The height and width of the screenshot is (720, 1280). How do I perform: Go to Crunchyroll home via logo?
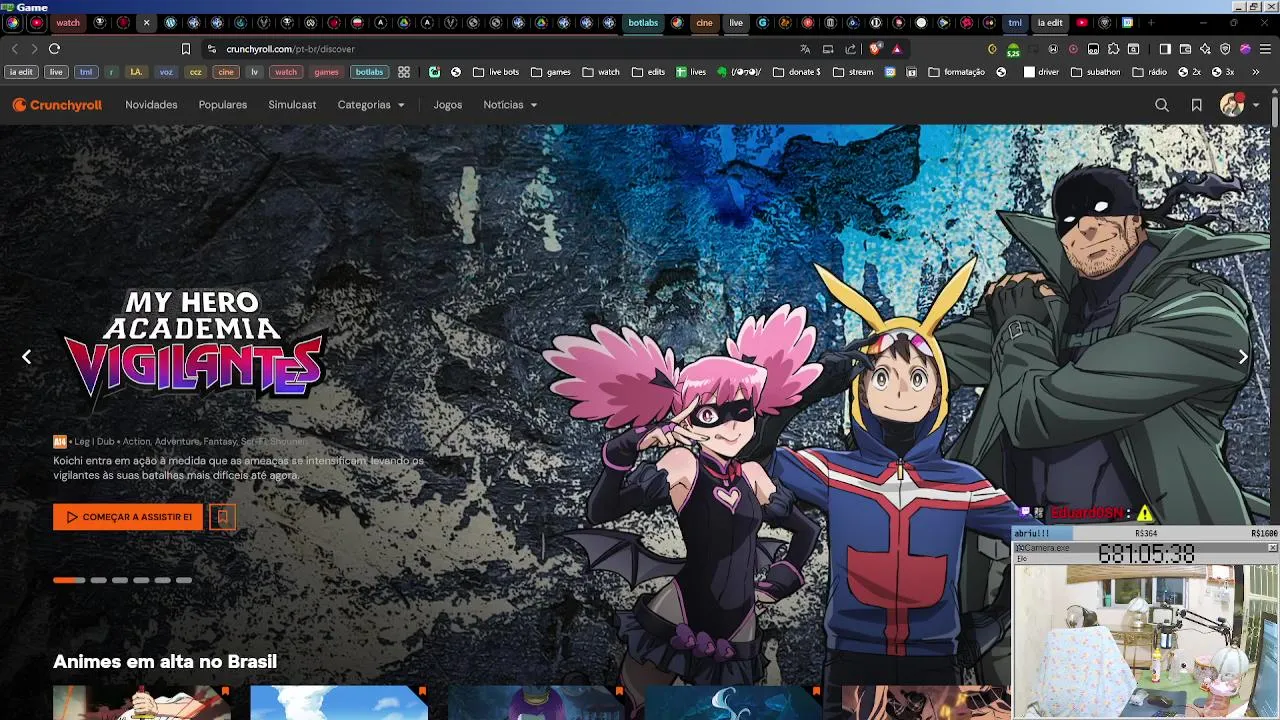click(57, 105)
